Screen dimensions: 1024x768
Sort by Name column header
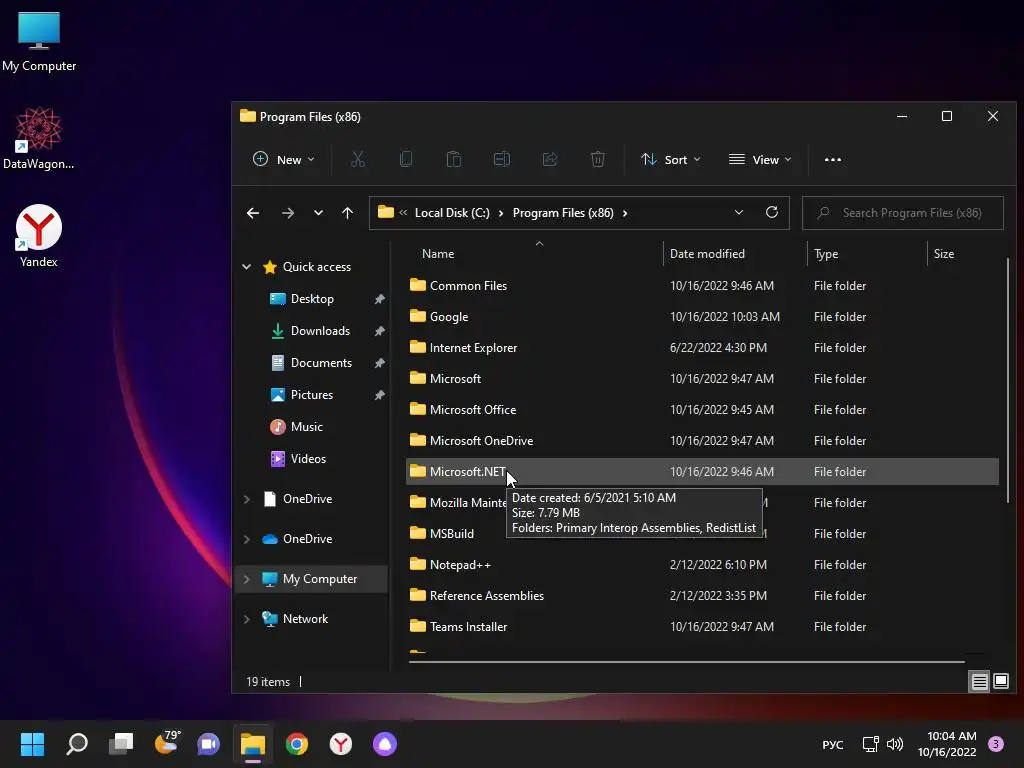pos(438,253)
